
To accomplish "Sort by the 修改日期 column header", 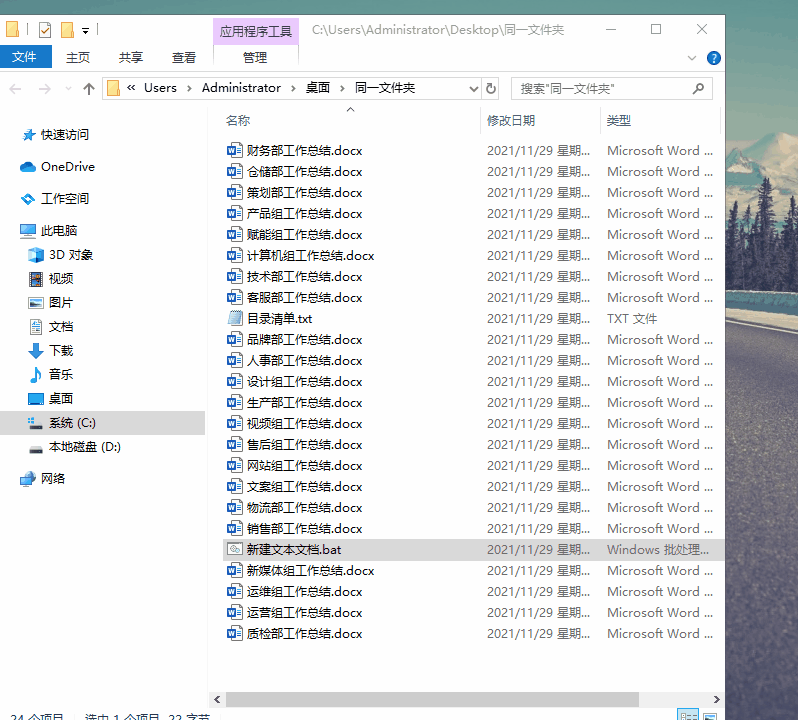I will coord(511,121).
